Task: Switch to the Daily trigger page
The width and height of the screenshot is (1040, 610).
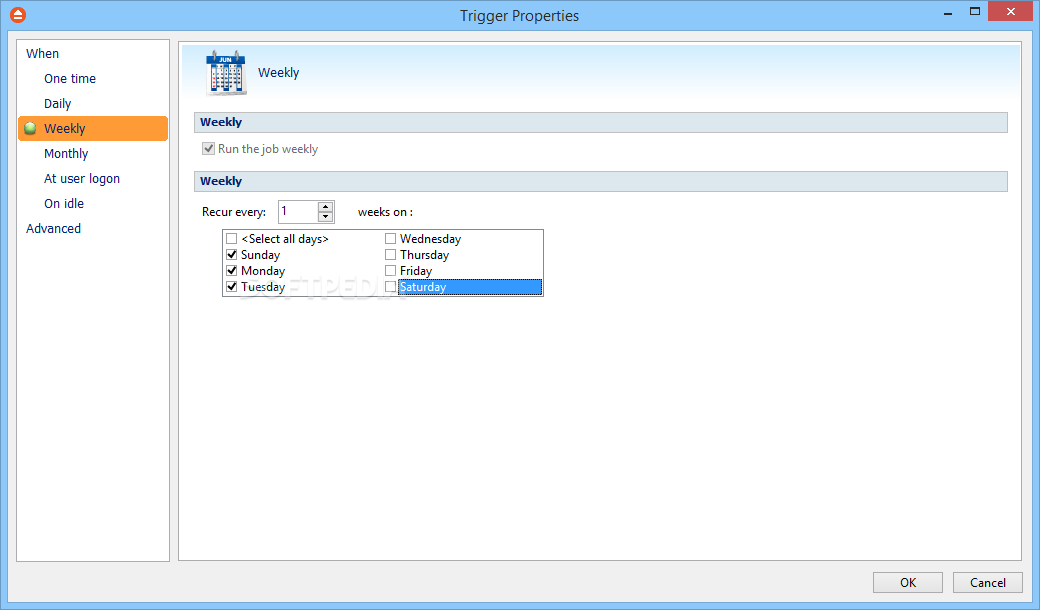Action: point(58,103)
